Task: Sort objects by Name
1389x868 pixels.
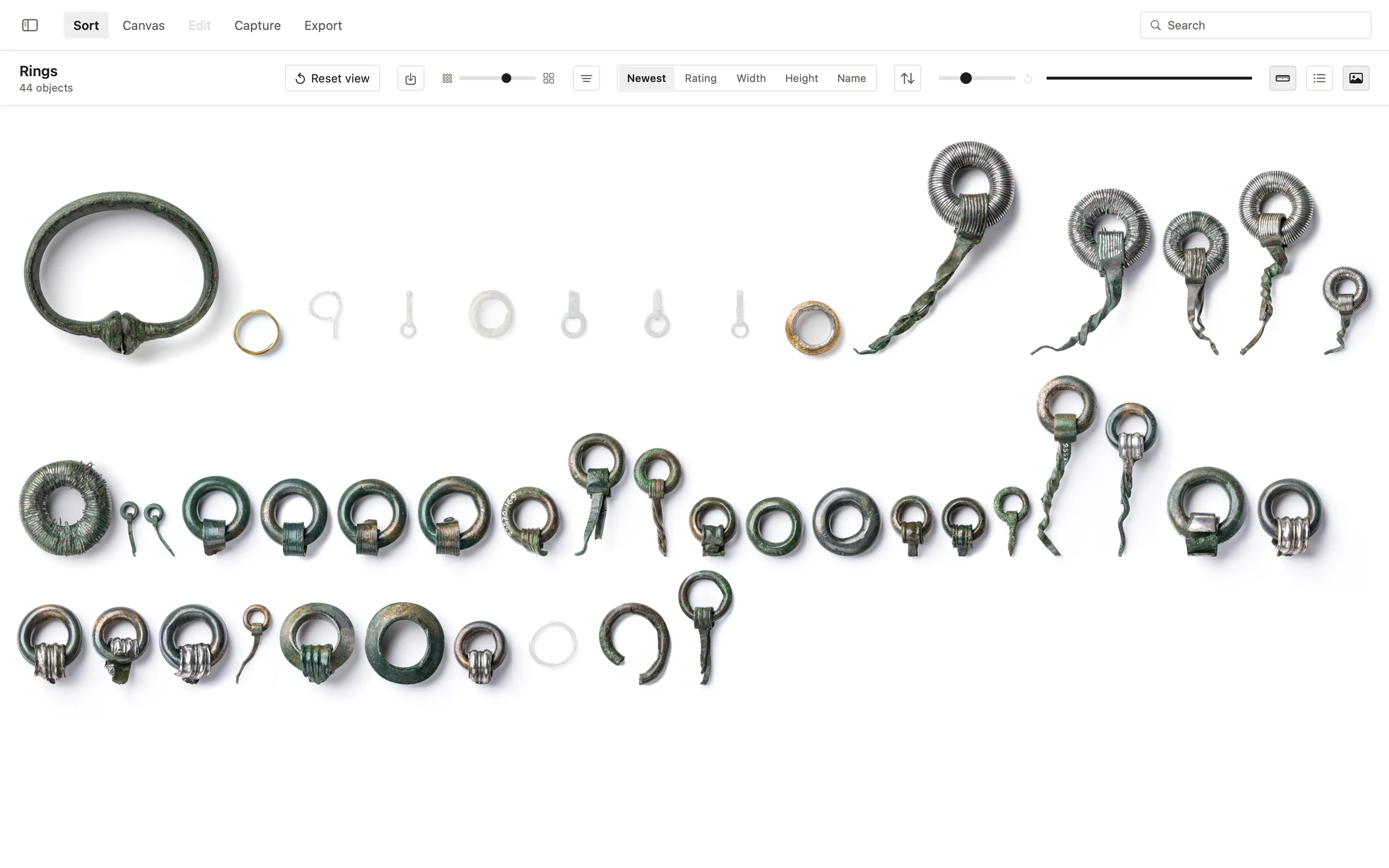Action: click(x=851, y=78)
